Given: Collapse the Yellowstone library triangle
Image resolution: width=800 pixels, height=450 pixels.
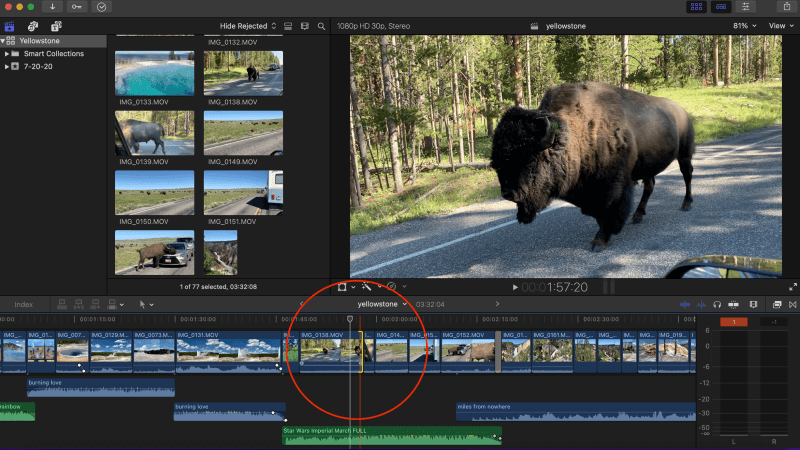Looking at the screenshot, I should [3, 41].
